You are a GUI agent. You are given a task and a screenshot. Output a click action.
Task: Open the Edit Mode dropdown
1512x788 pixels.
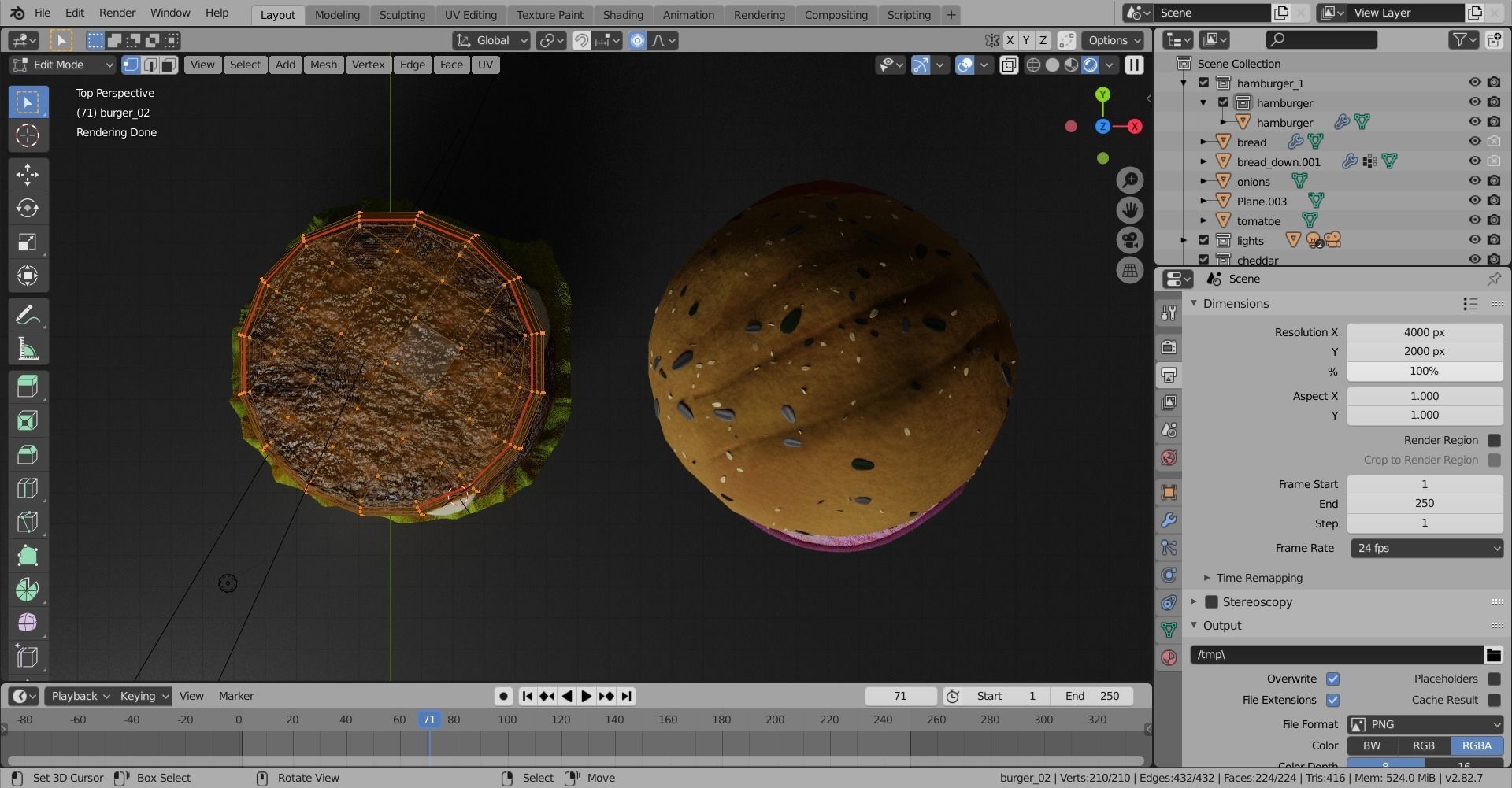click(x=63, y=65)
